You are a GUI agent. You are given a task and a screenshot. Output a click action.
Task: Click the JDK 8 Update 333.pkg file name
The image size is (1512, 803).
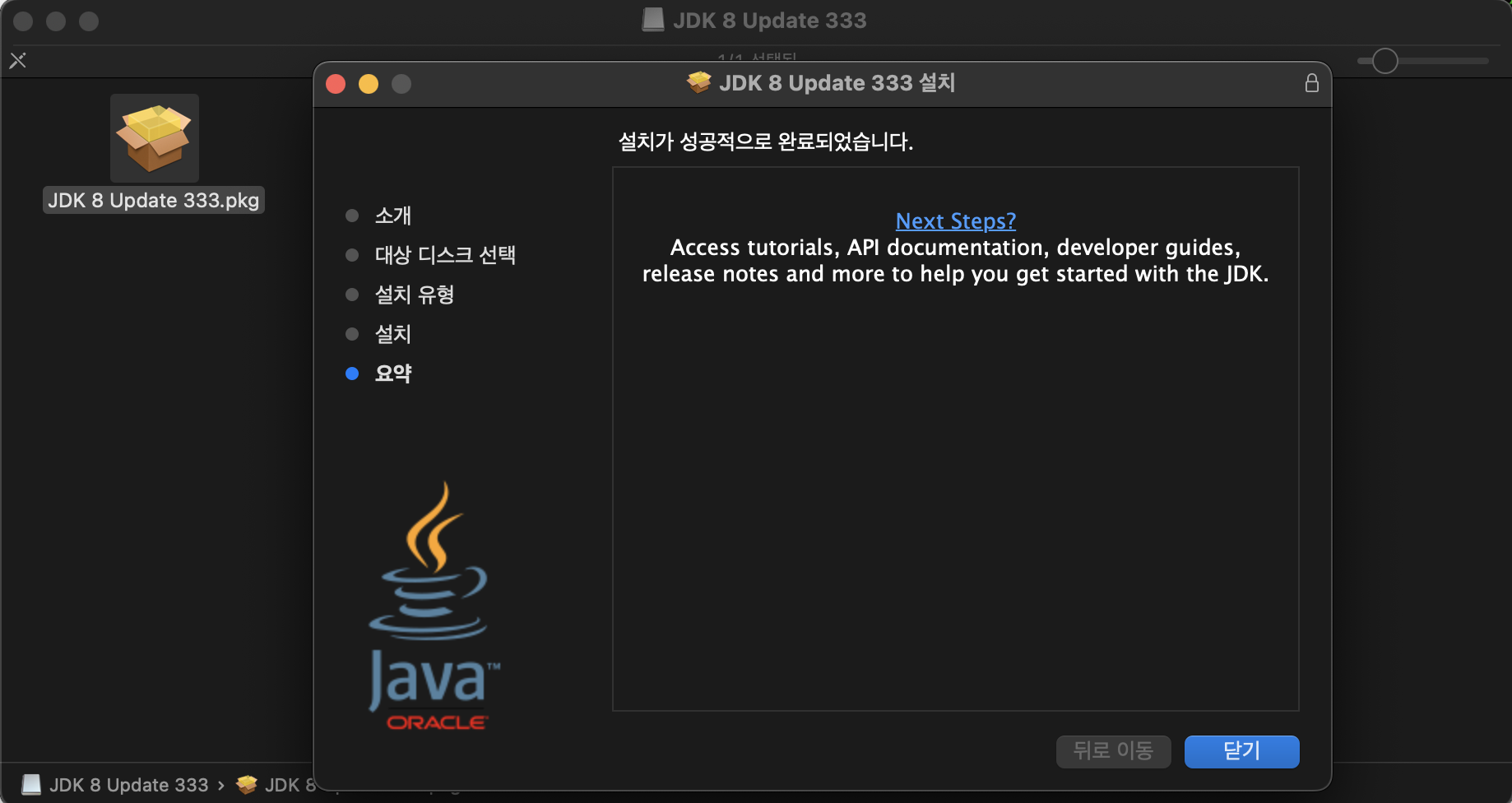[153, 200]
